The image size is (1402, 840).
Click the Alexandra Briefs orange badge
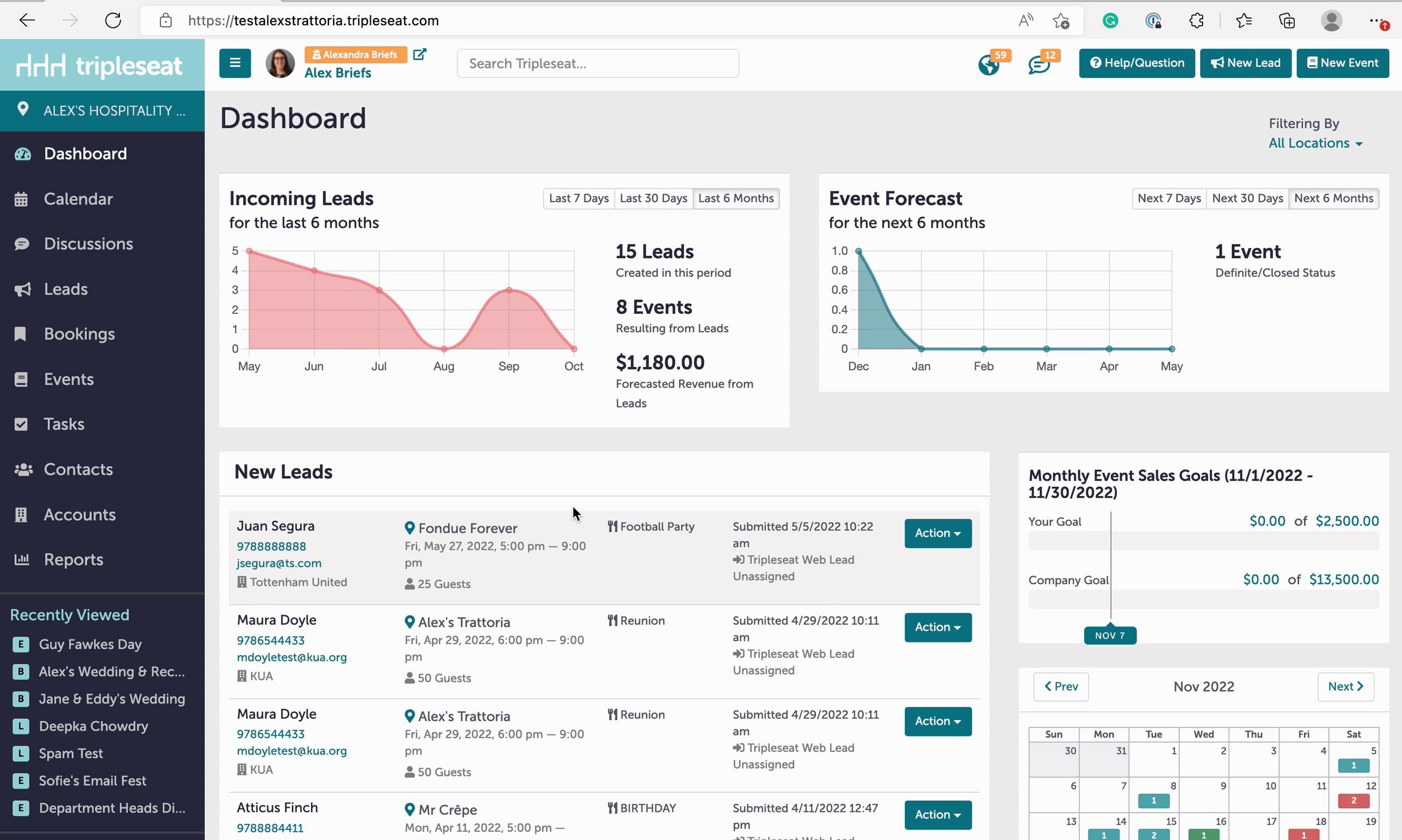coord(355,55)
